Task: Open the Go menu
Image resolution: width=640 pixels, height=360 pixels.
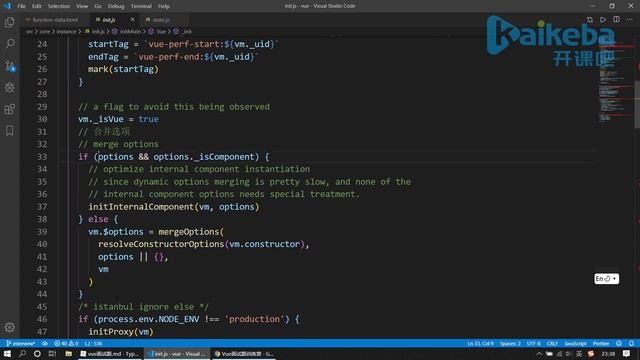Action: pos(98,6)
